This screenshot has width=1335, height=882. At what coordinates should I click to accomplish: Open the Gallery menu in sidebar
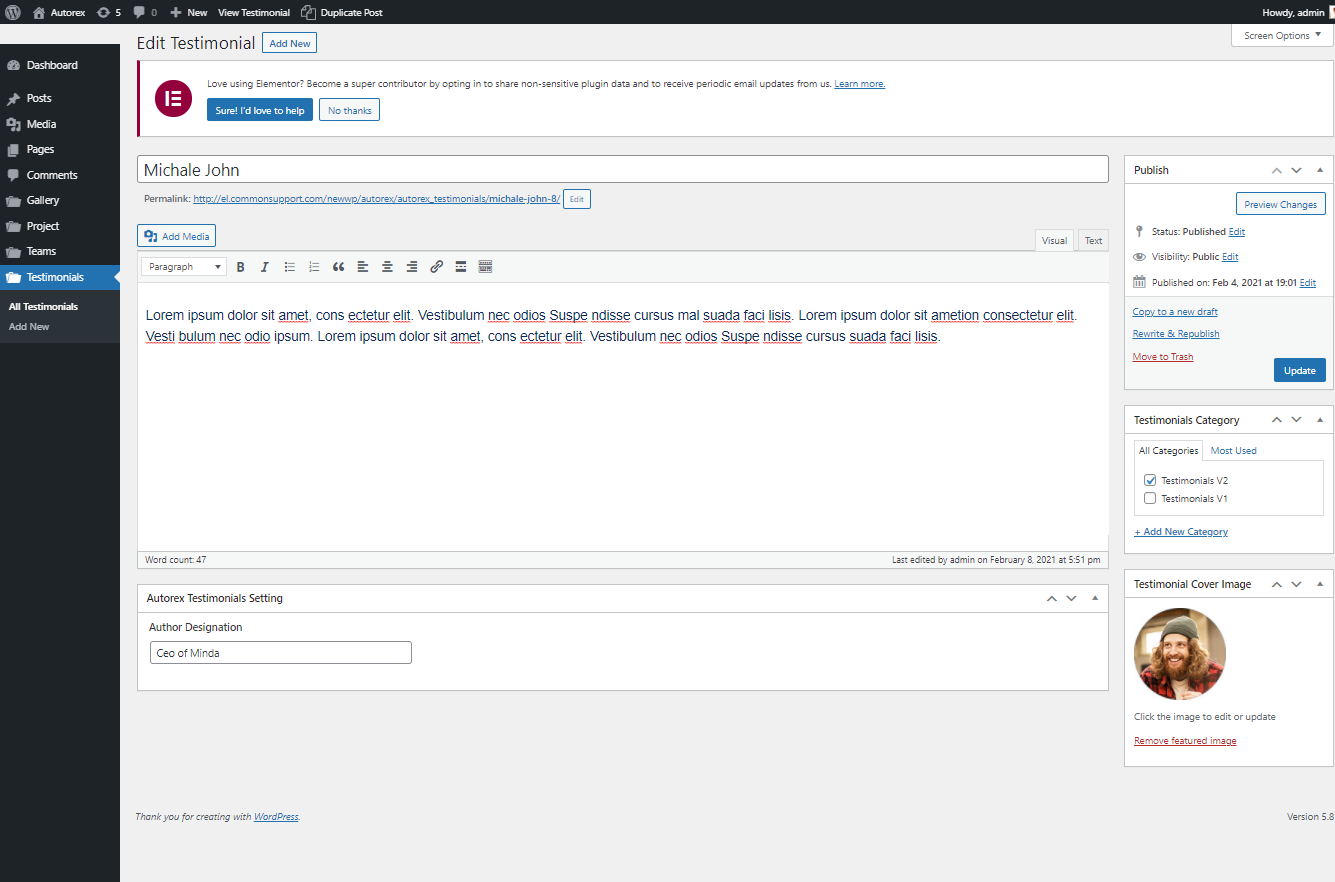tap(43, 200)
